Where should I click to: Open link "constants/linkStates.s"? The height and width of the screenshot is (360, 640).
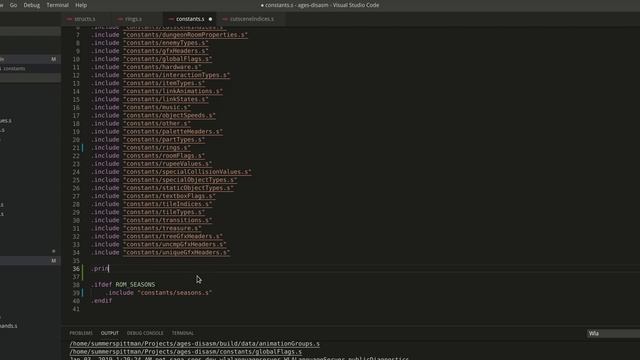(166, 99)
